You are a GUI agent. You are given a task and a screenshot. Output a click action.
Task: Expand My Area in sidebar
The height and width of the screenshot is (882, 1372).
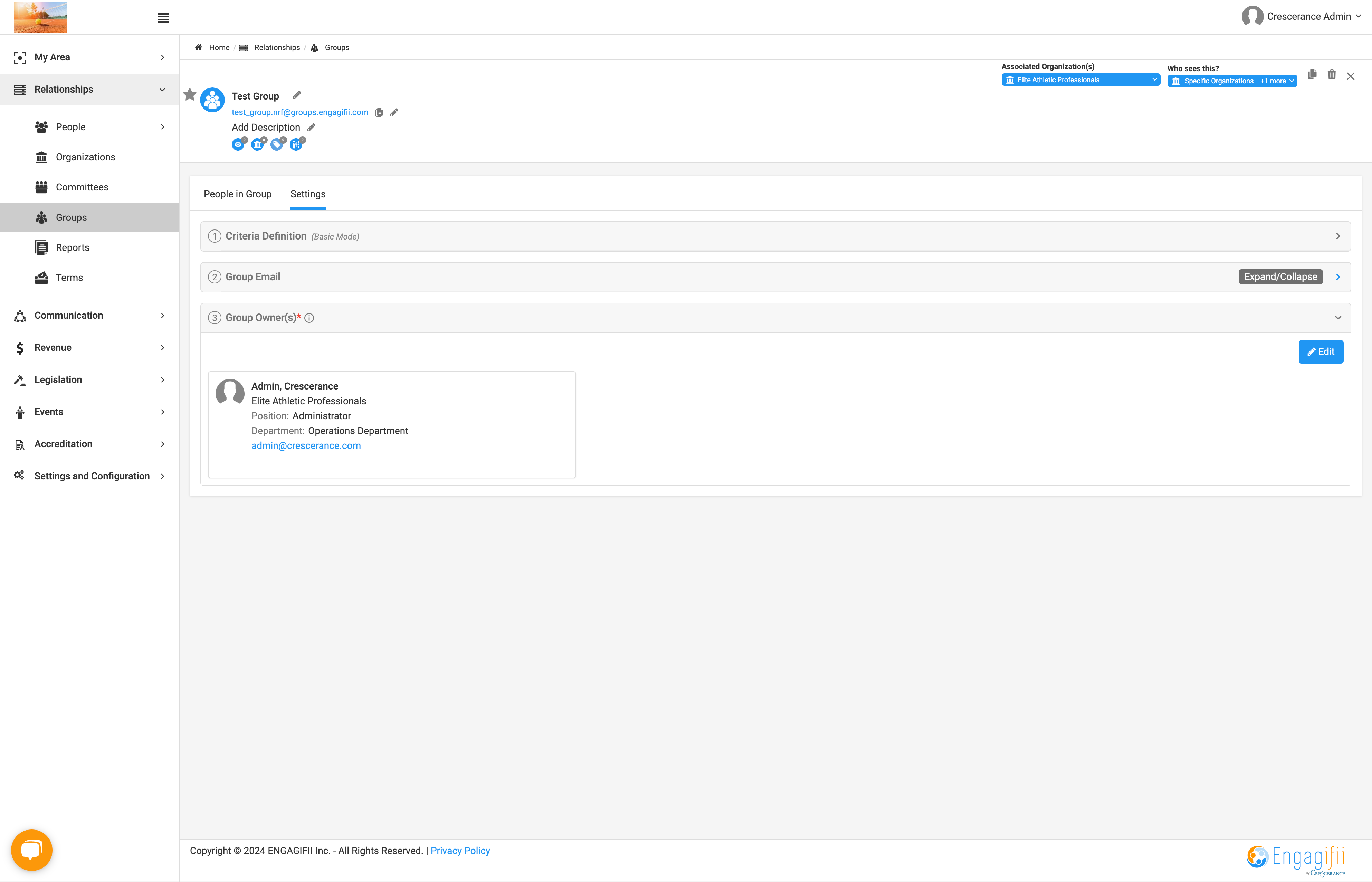pyautogui.click(x=89, y=57)
